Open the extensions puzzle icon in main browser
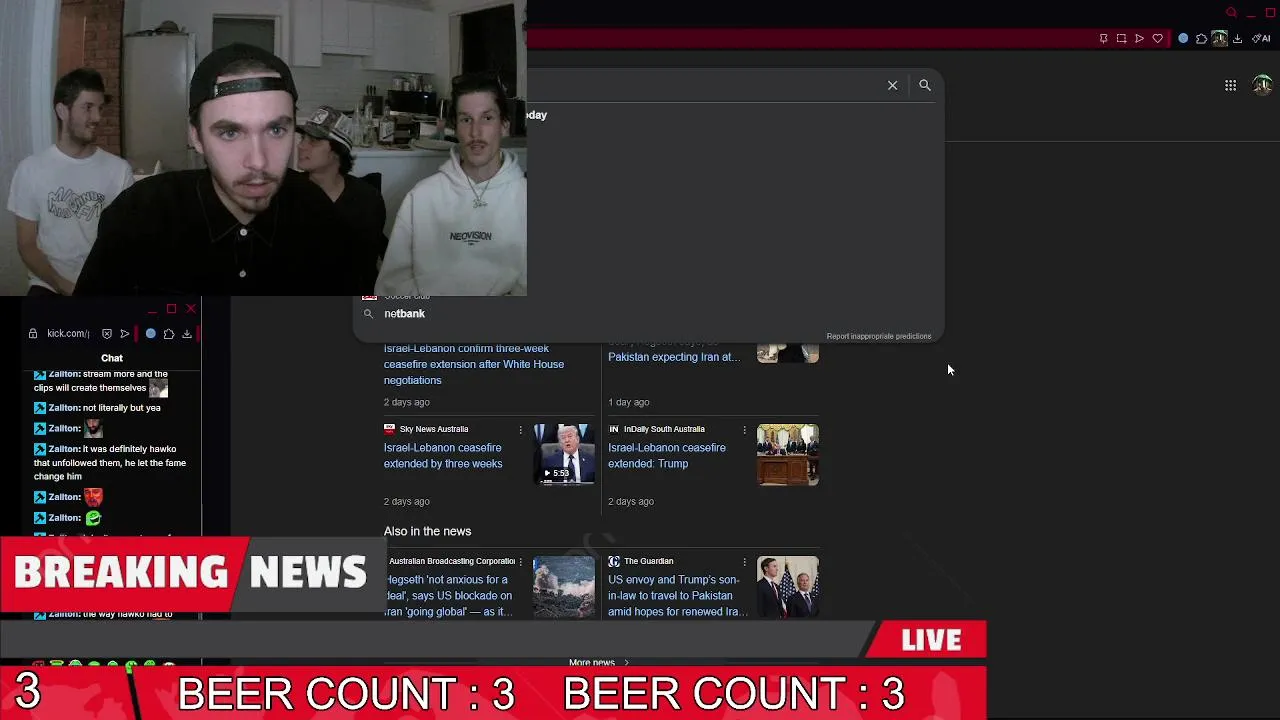Image resolution: width=1280 pixels, height=720 pixels. pos(1201,39)
